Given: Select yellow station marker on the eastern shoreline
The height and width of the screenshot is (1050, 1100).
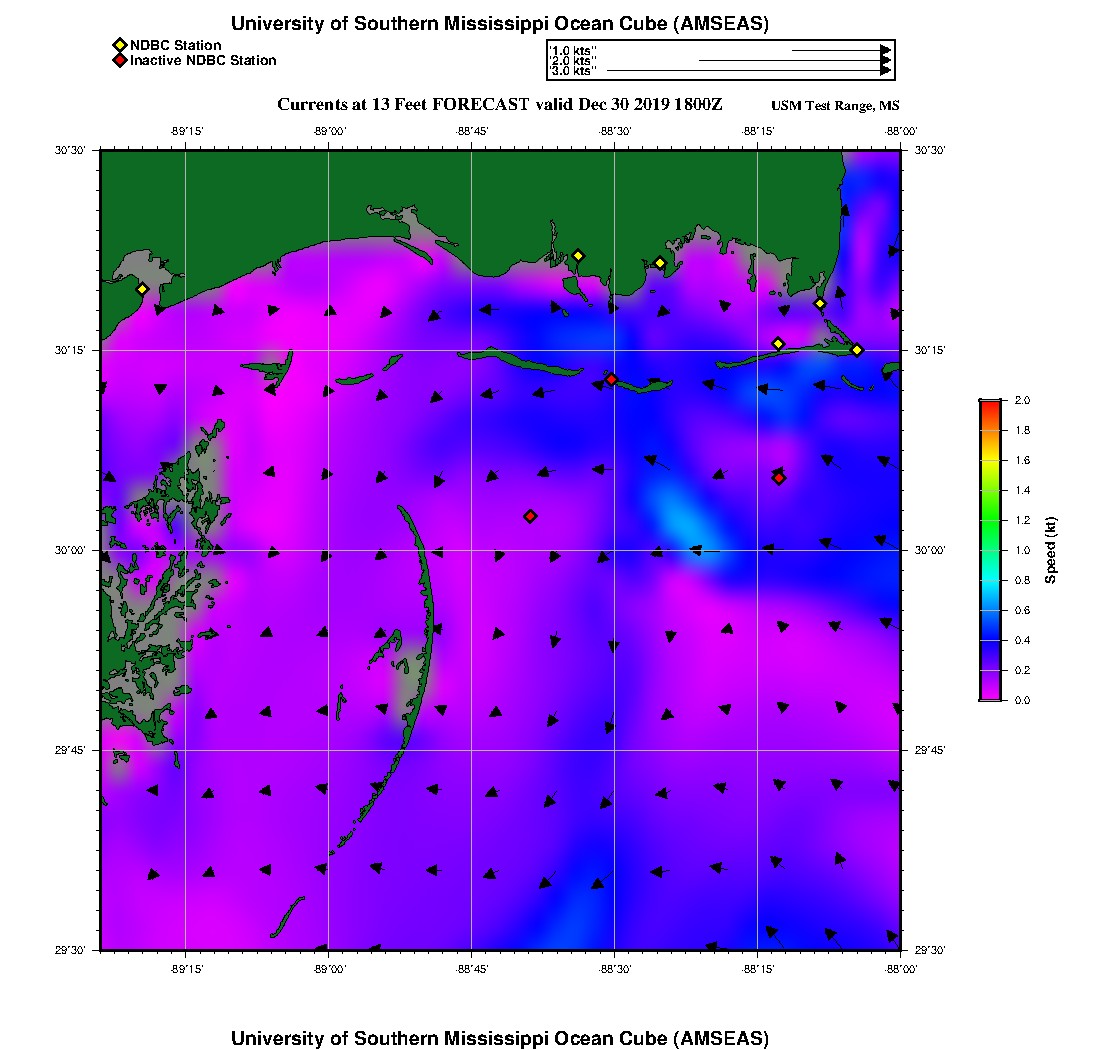Looking at the screenshot, I should click(x=820, y=304).
